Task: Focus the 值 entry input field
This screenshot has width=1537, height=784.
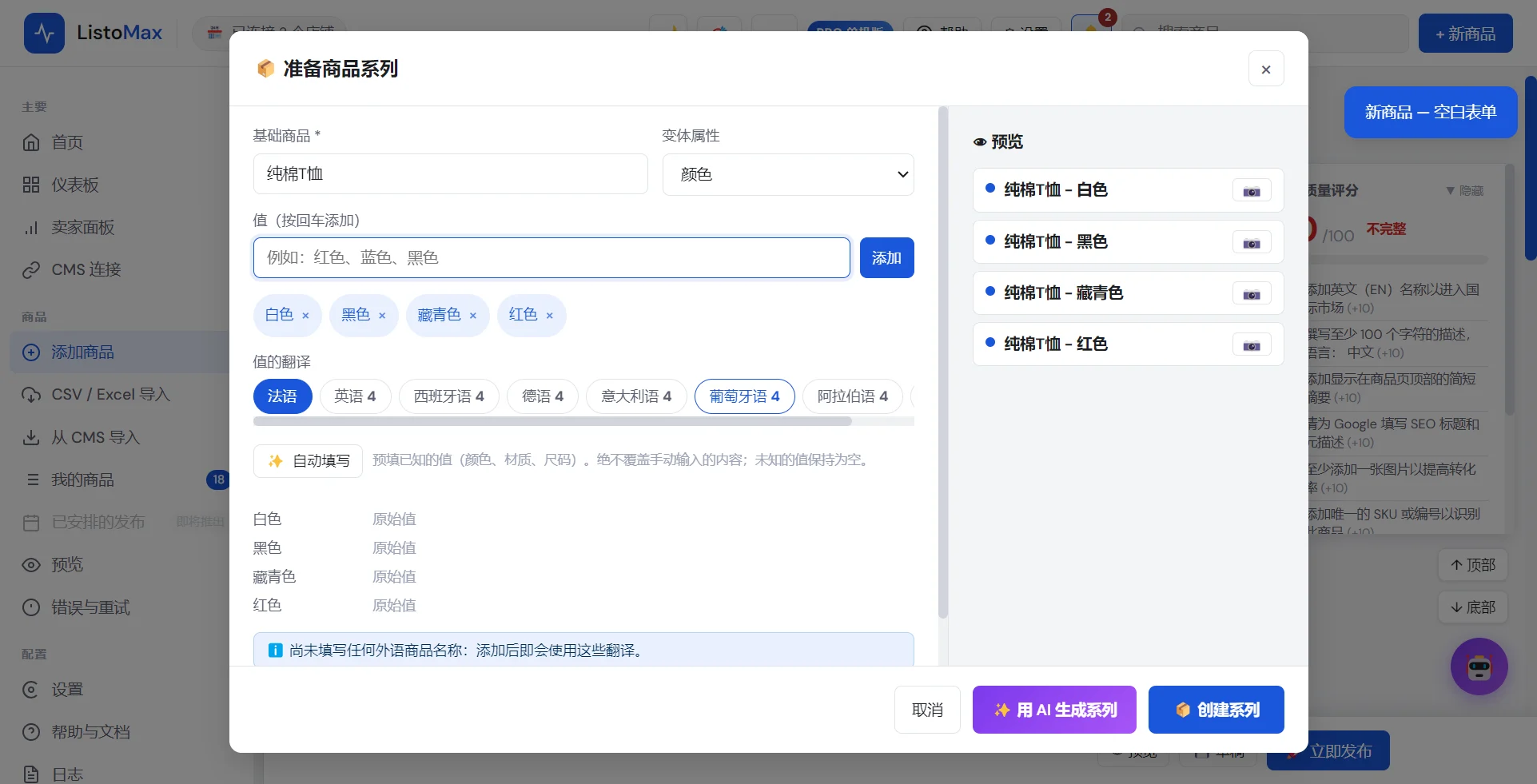Action: tap(551, 258)
